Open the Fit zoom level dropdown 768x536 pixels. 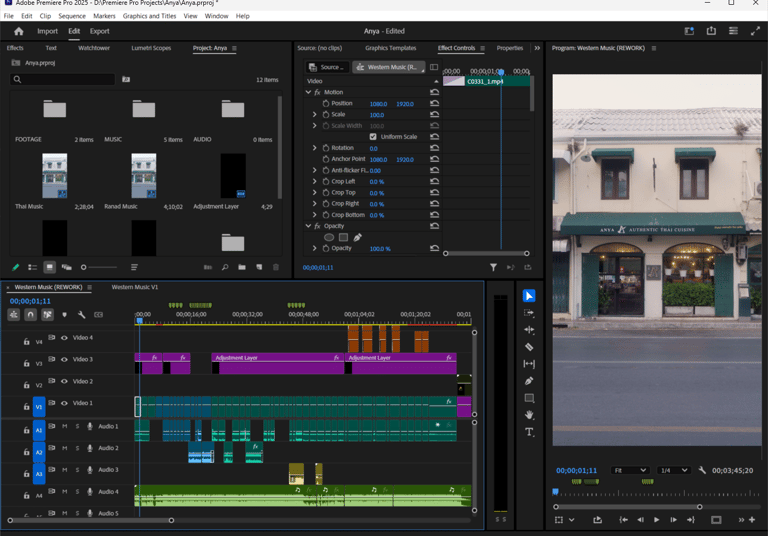click(x=629, y=470)
